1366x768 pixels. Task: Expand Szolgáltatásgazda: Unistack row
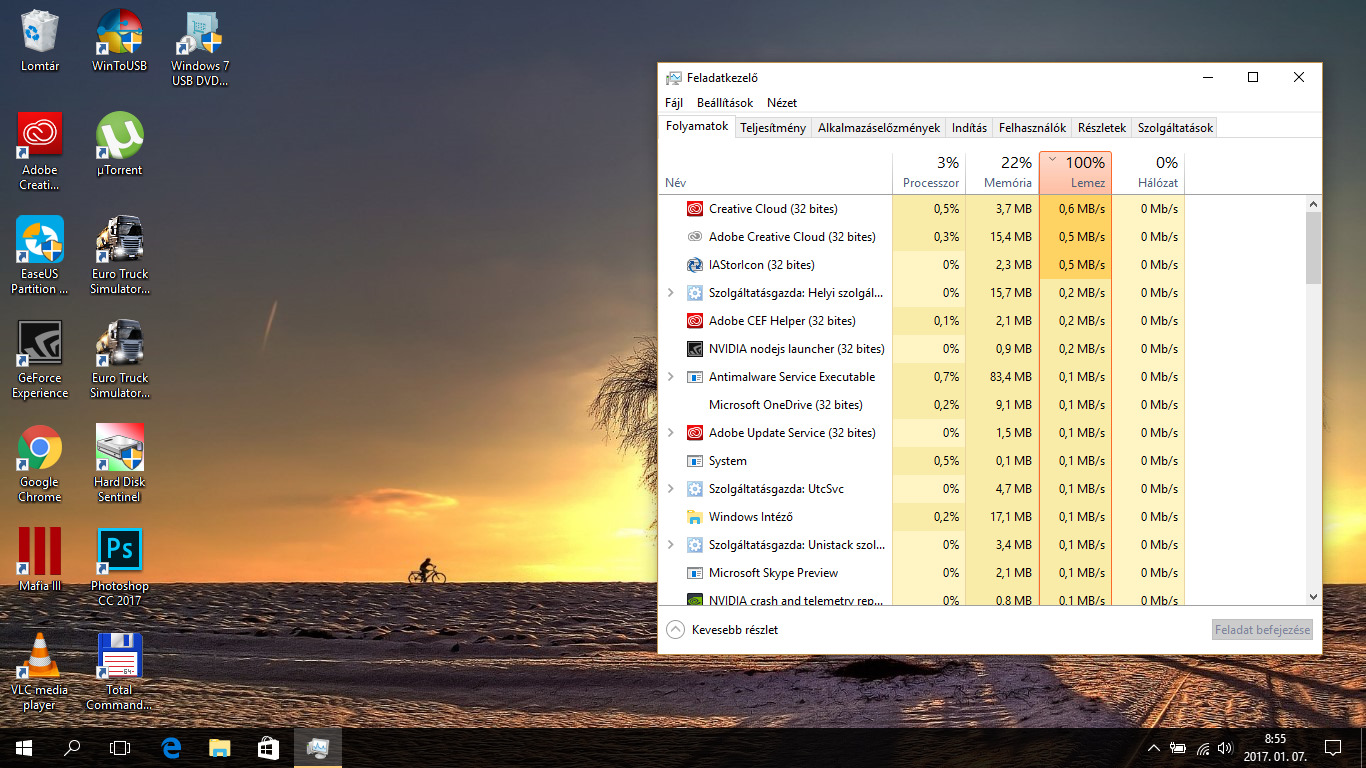(x=671, y=545)
